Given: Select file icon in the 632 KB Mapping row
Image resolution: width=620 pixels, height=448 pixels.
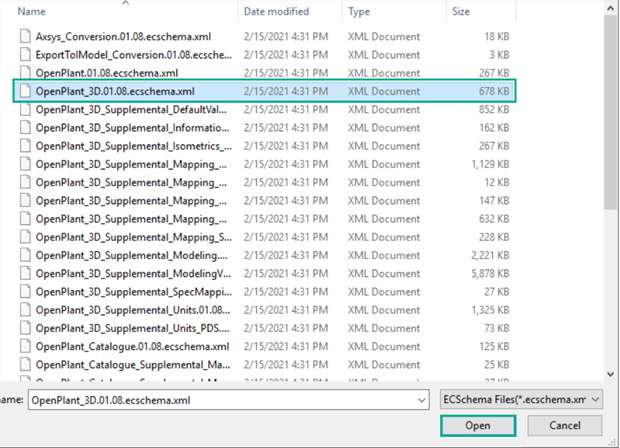Looking at the screenshot, I should tap(25, 219).
